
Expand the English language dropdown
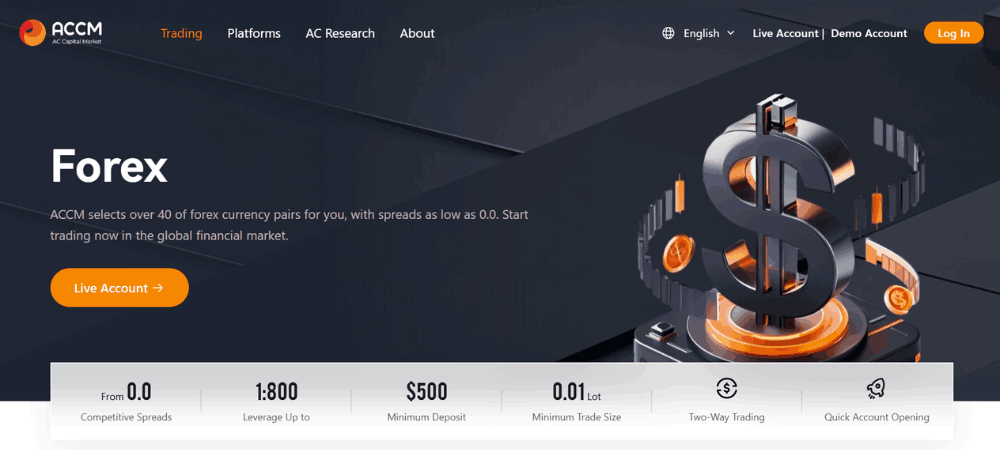coord(701,33)
